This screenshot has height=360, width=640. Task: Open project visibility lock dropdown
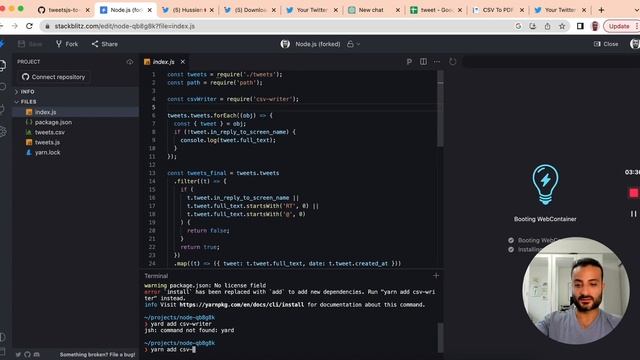353,44
